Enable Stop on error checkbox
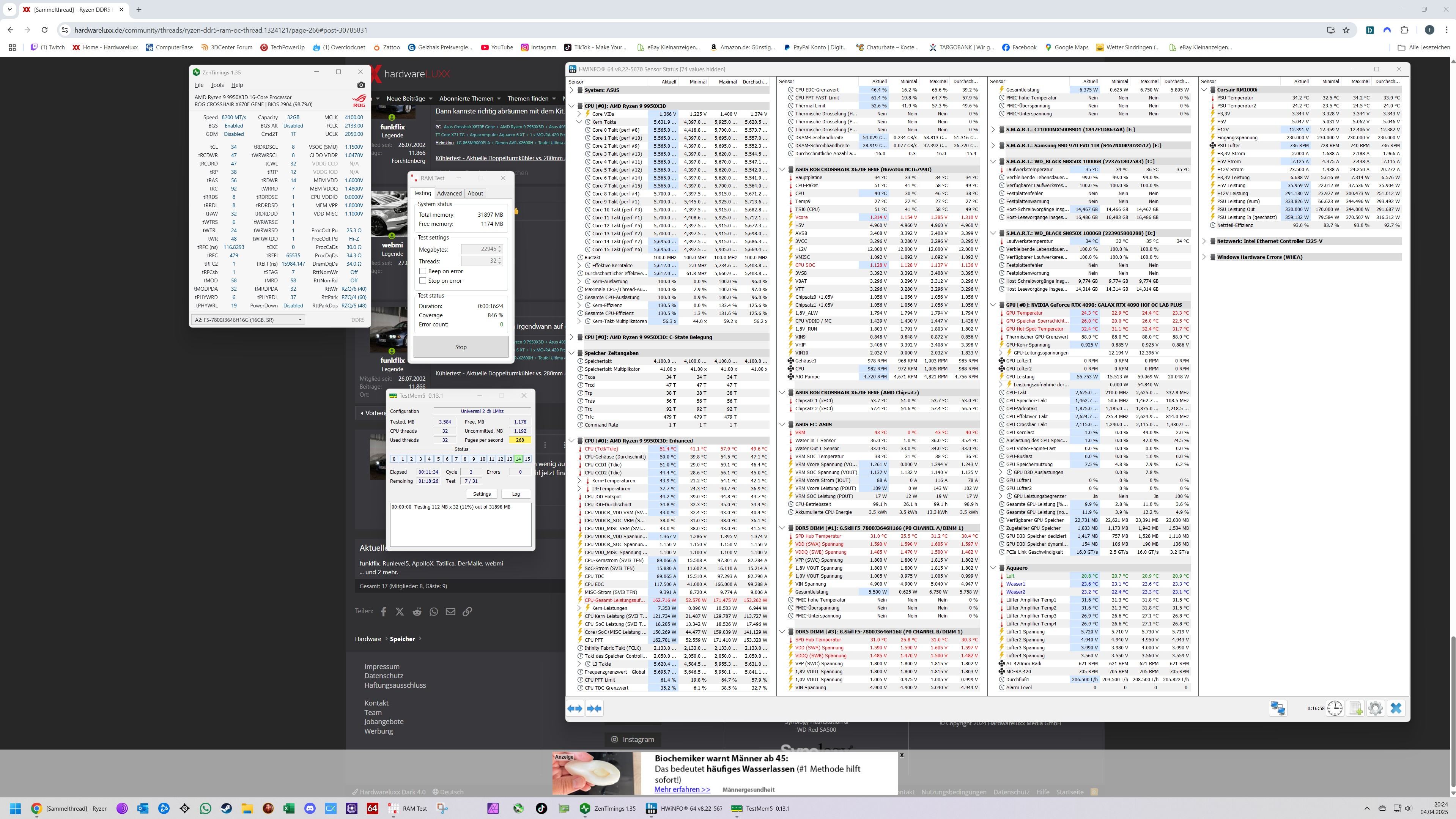1456x819 pixels. (423, 281)
